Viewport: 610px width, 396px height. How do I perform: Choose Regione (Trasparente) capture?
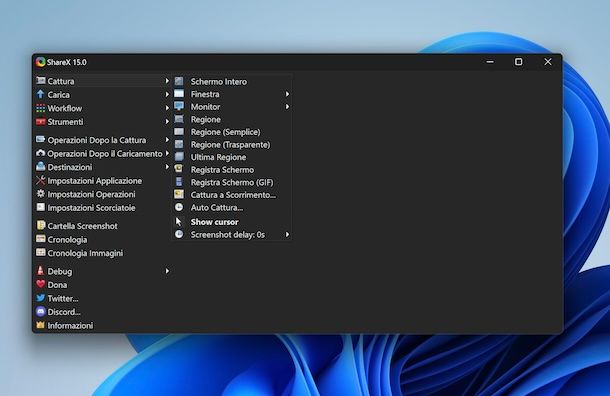click(x=231, y=144)
